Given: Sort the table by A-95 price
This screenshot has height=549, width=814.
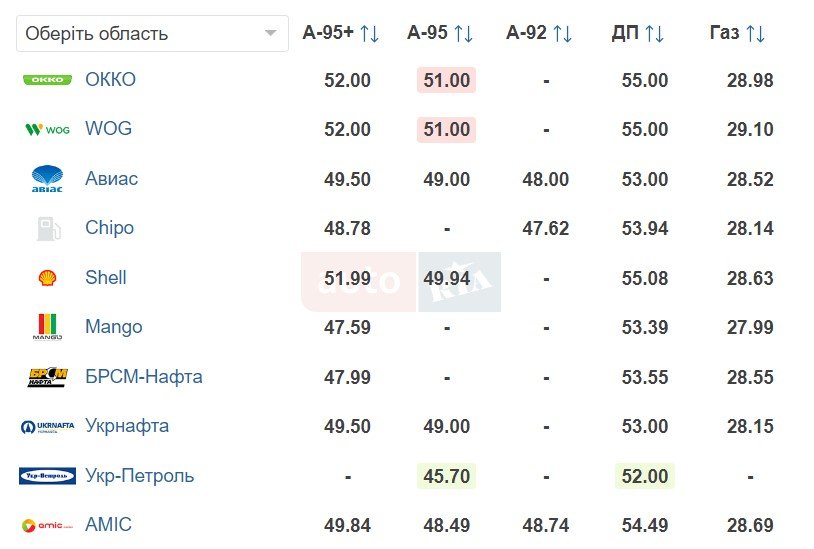Looking at the screenshot, I should pyautogui.click(x=463, y=34).
